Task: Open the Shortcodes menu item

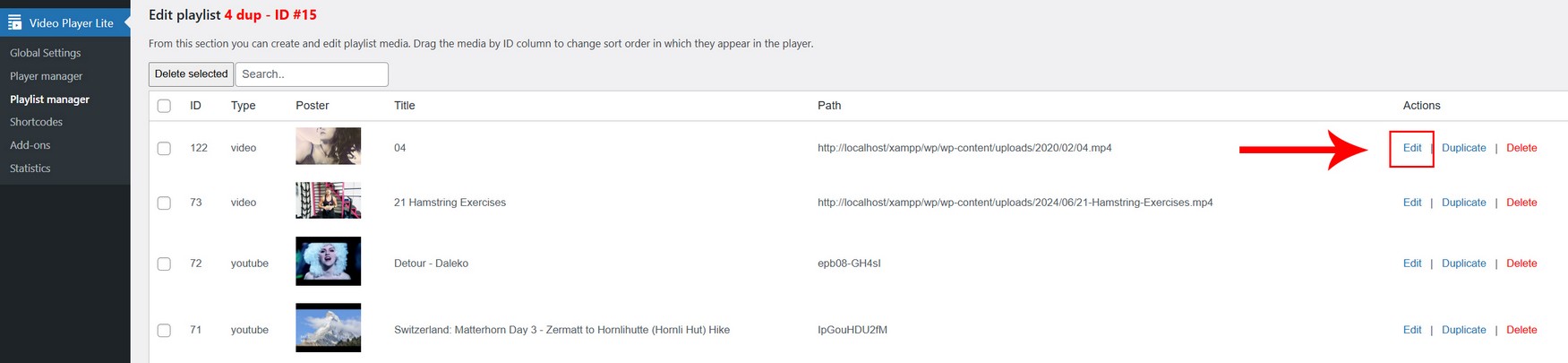Action: pos(36,122)
